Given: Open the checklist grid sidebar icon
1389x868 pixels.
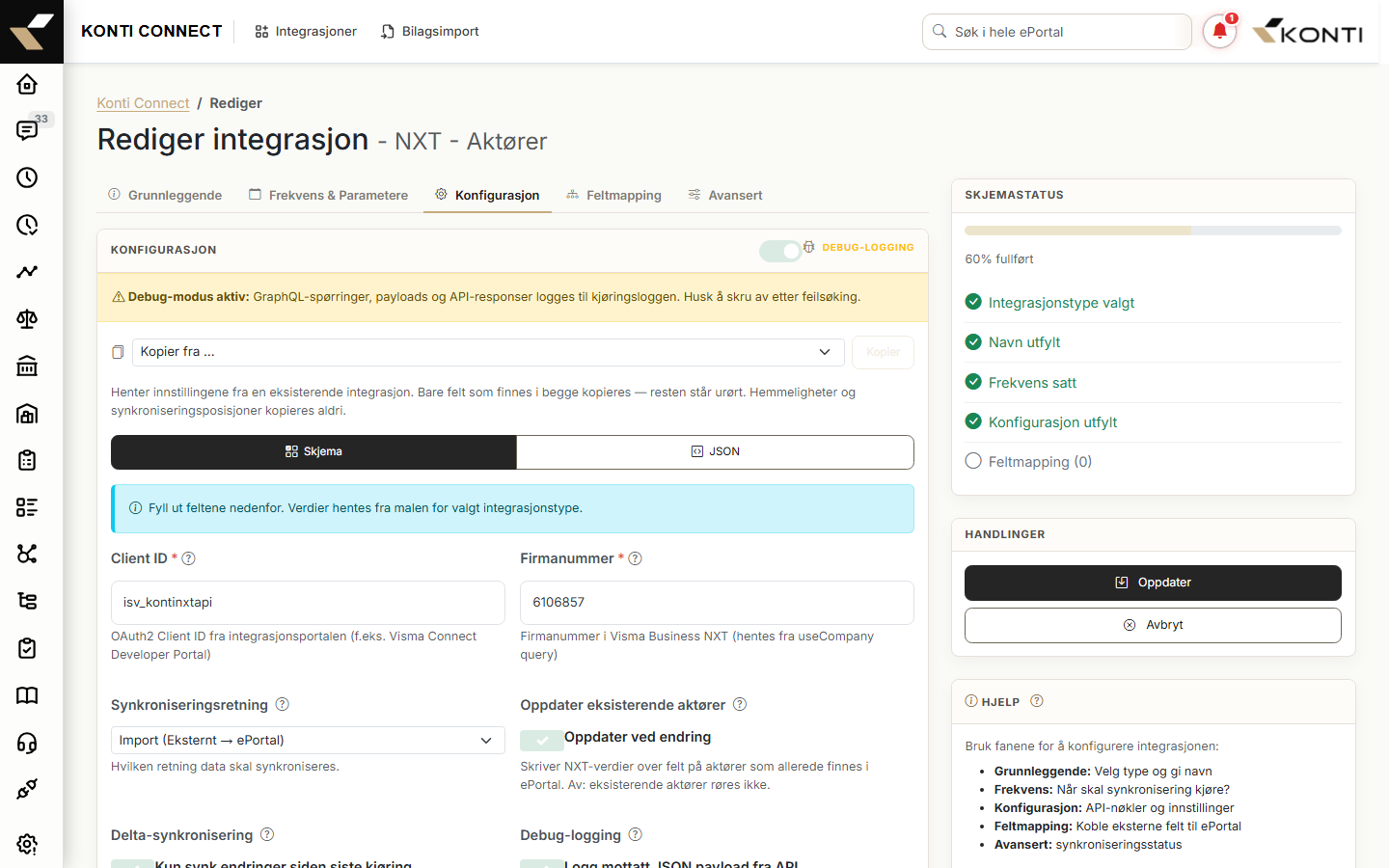Looking at the screenshot, I should (x=27, y=507).
